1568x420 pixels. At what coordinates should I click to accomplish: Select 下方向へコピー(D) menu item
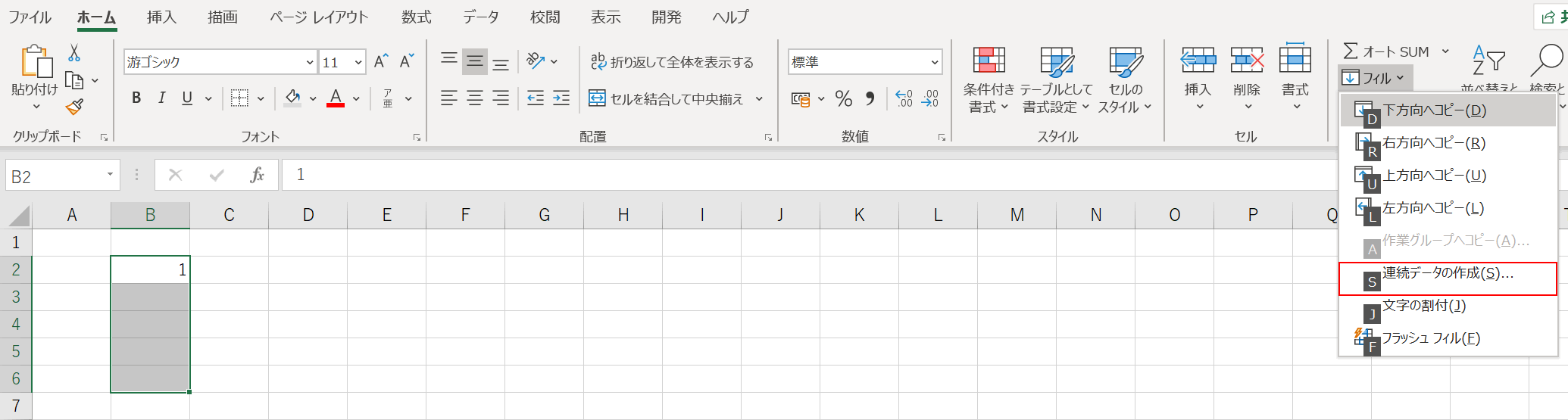[1448, 110]
